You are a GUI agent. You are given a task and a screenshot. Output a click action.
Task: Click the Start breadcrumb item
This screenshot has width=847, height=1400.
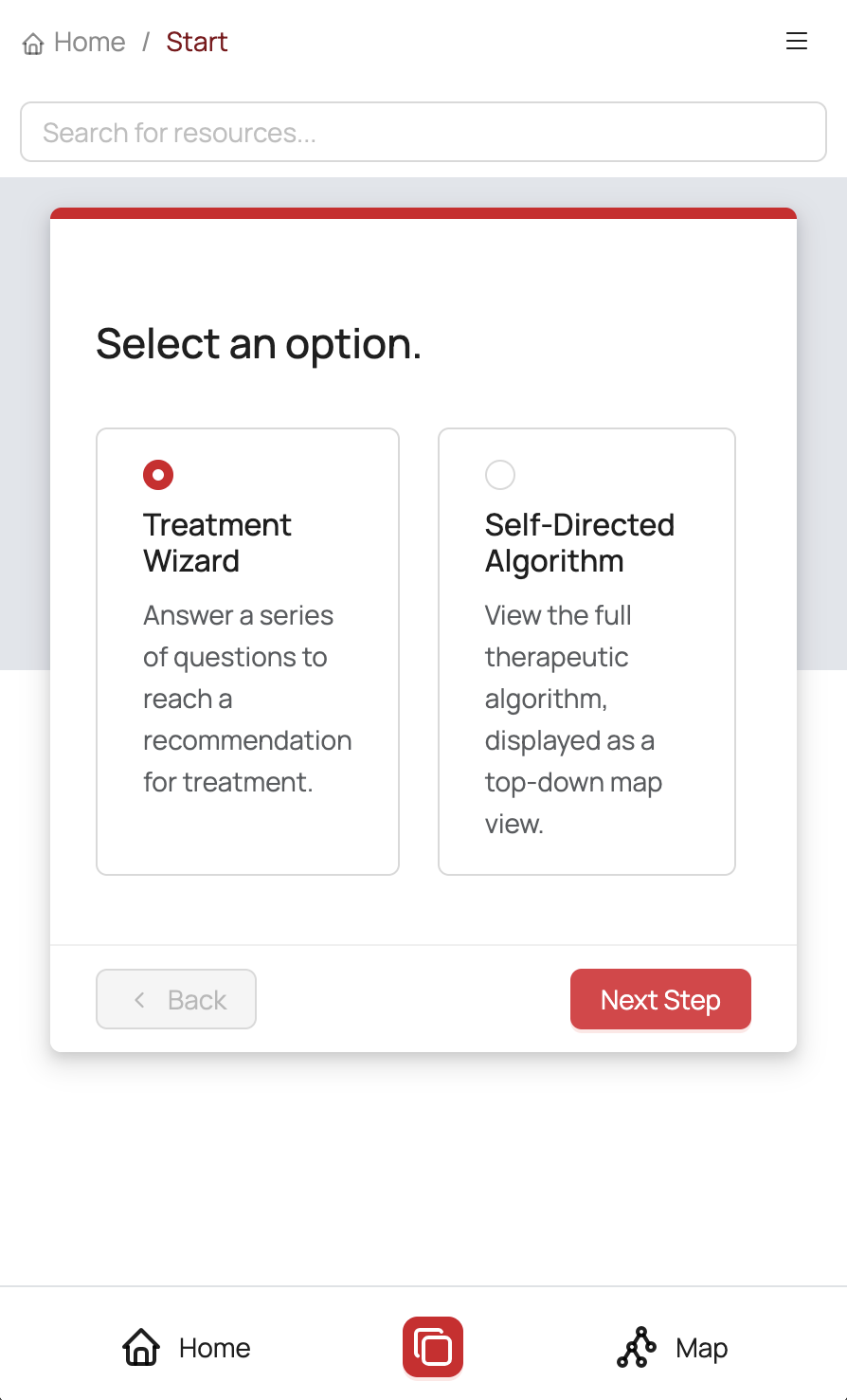click(x=196, y=43)
